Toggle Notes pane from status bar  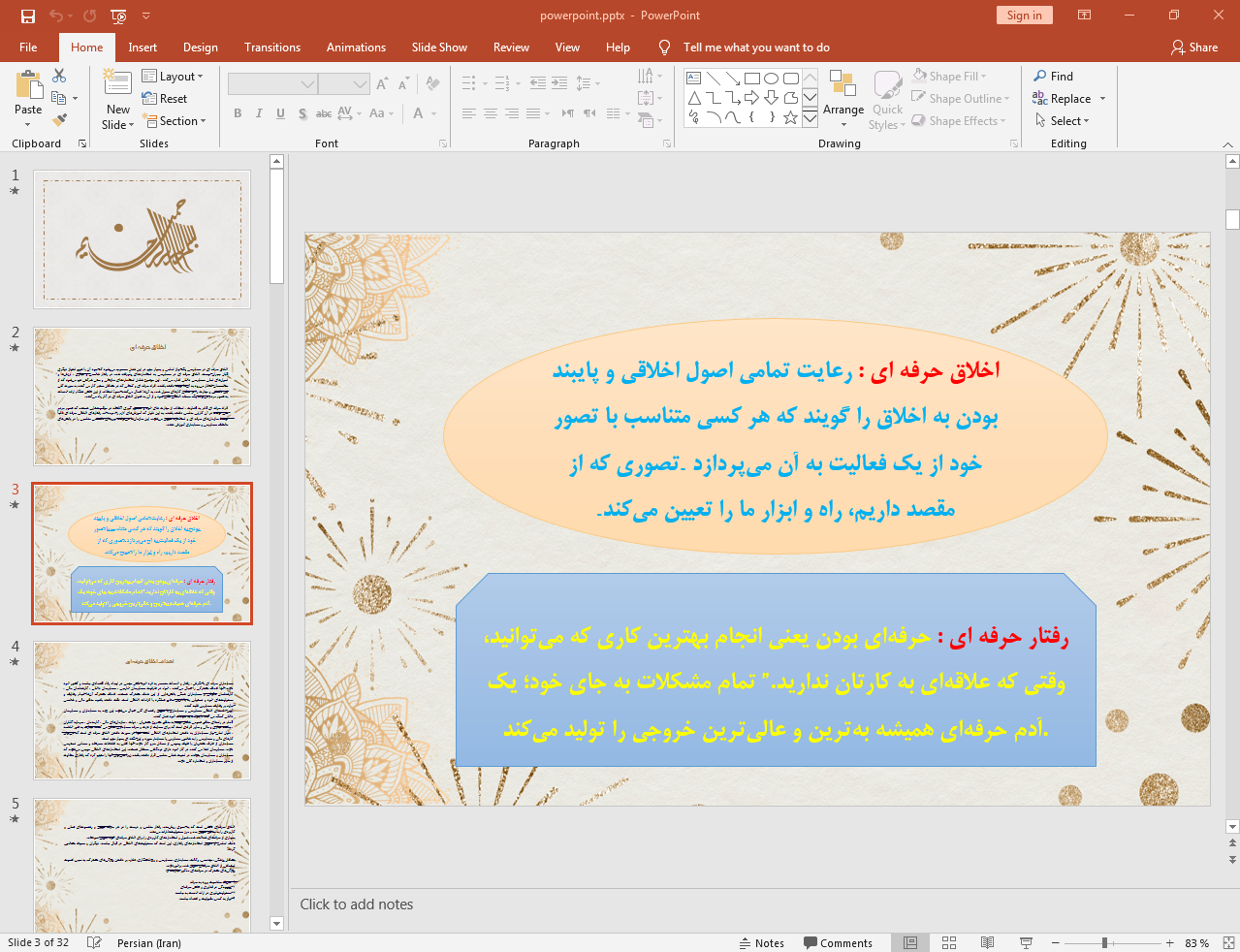coord(762,942)
